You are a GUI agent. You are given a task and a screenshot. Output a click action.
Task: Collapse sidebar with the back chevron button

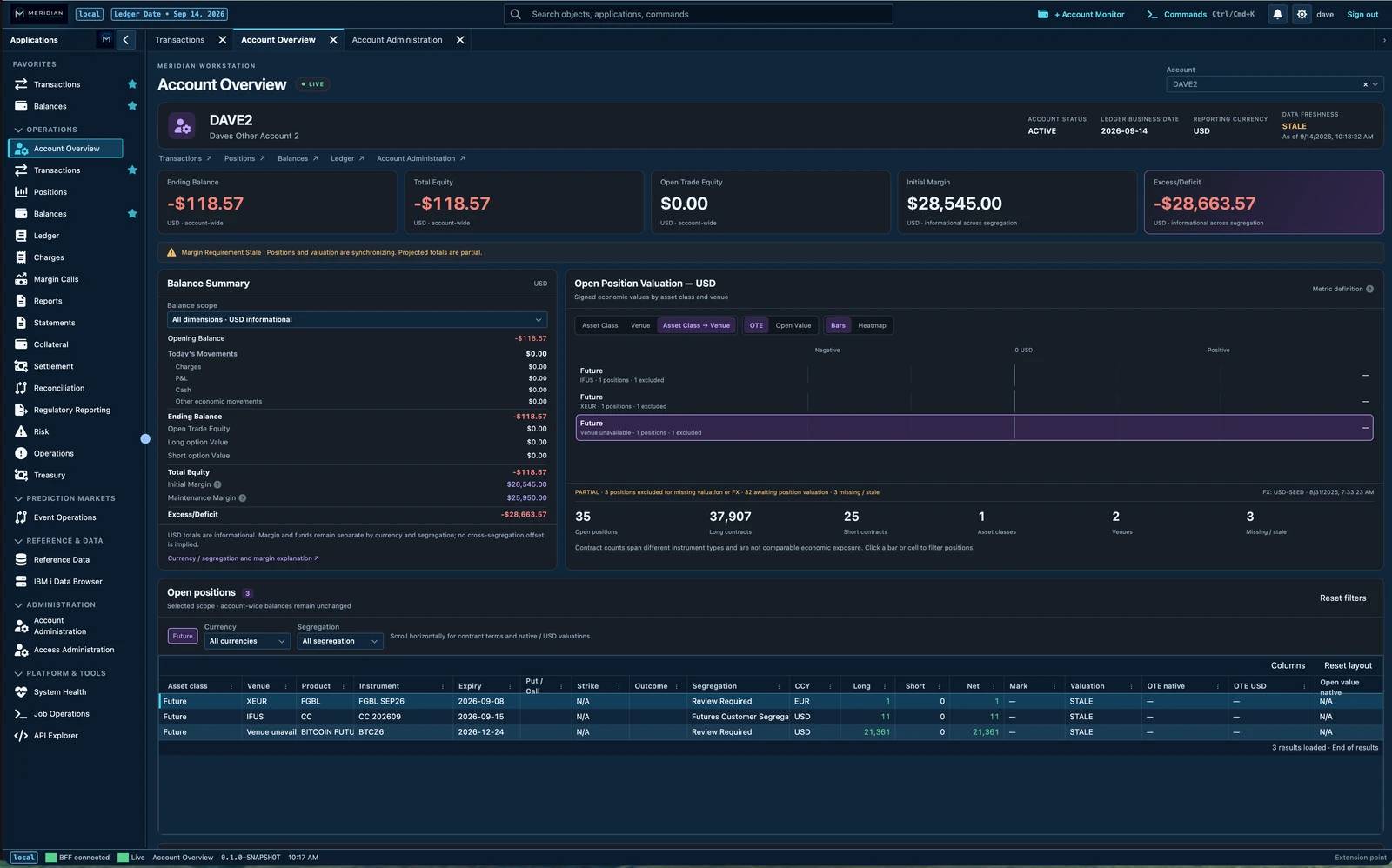pos(126,39)
